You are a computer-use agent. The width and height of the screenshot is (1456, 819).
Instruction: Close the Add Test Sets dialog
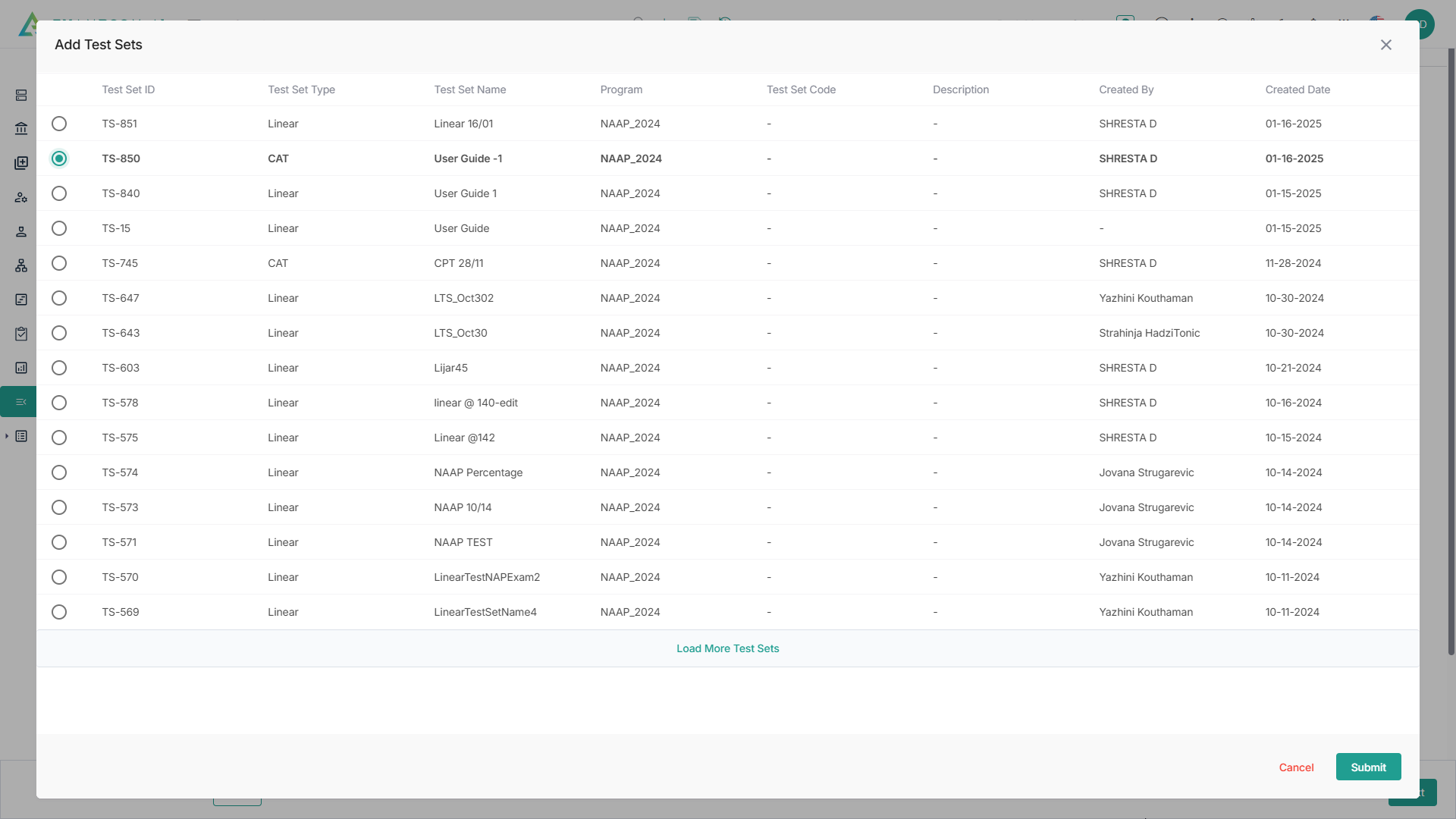coord(1385,45)
